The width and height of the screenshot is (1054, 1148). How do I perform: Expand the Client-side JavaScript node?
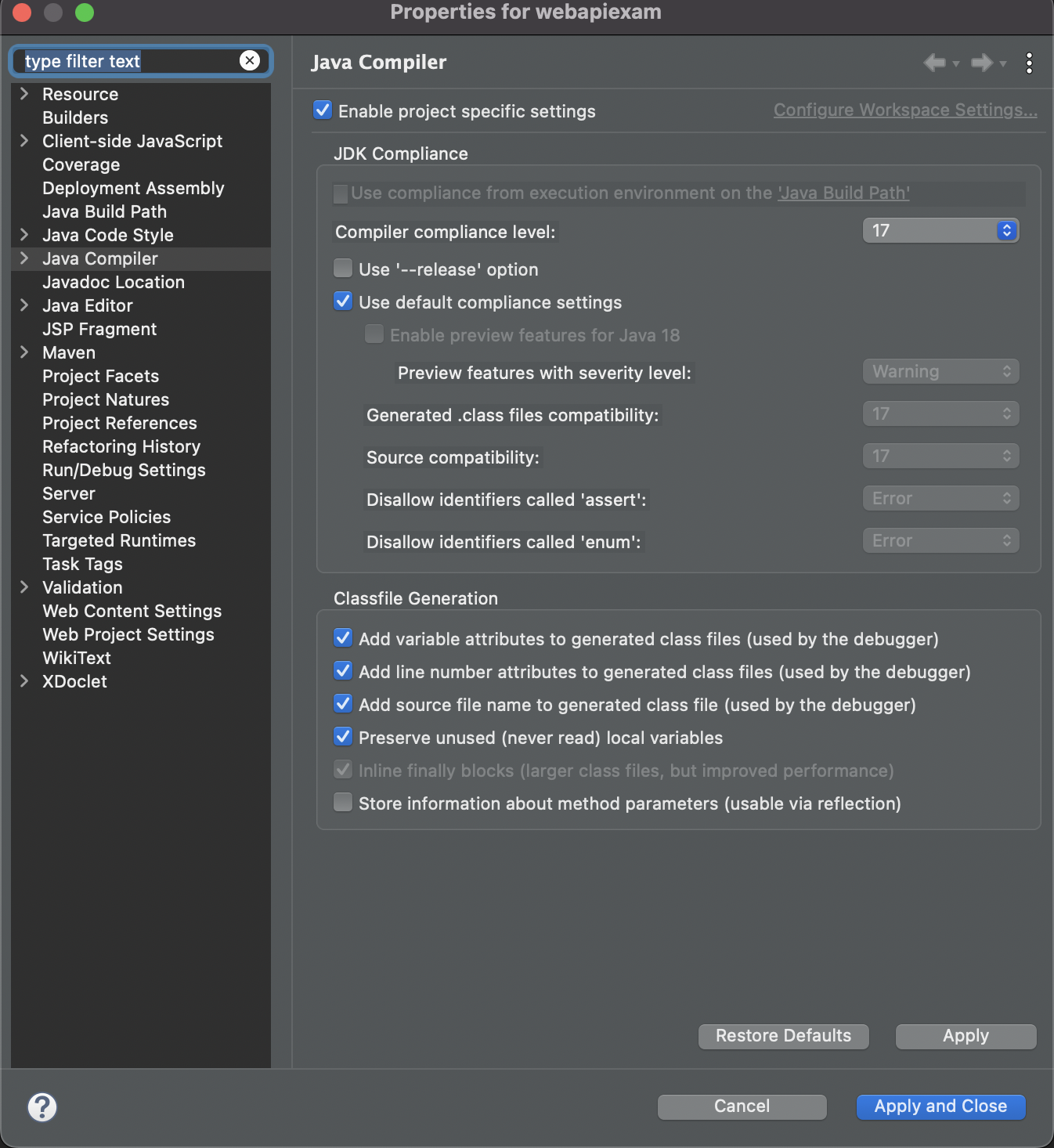click(x=24, y=141)
